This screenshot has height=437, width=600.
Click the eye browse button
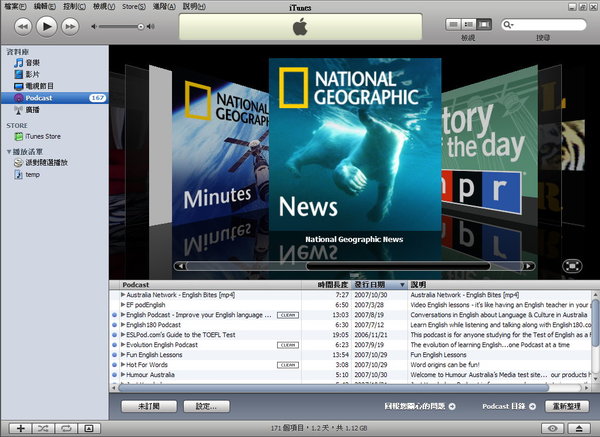click(553, 429)
